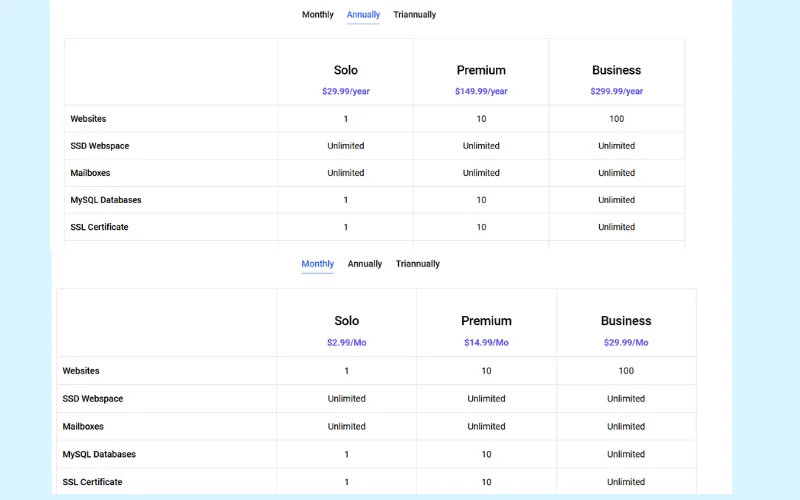Screen dimensions: 800x500
Task: Click Premium Mailboxes Unlimited in annual table
Action: 481,173
